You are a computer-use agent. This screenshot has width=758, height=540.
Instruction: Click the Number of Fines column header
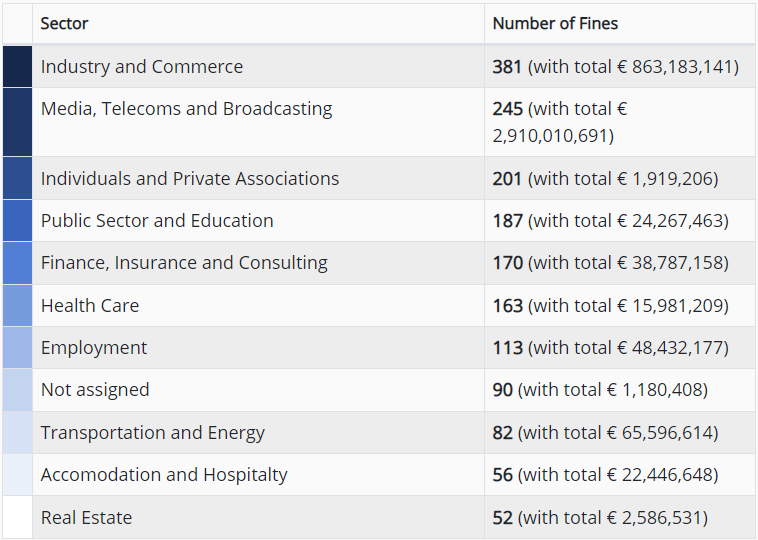click(x=555, y=24)
